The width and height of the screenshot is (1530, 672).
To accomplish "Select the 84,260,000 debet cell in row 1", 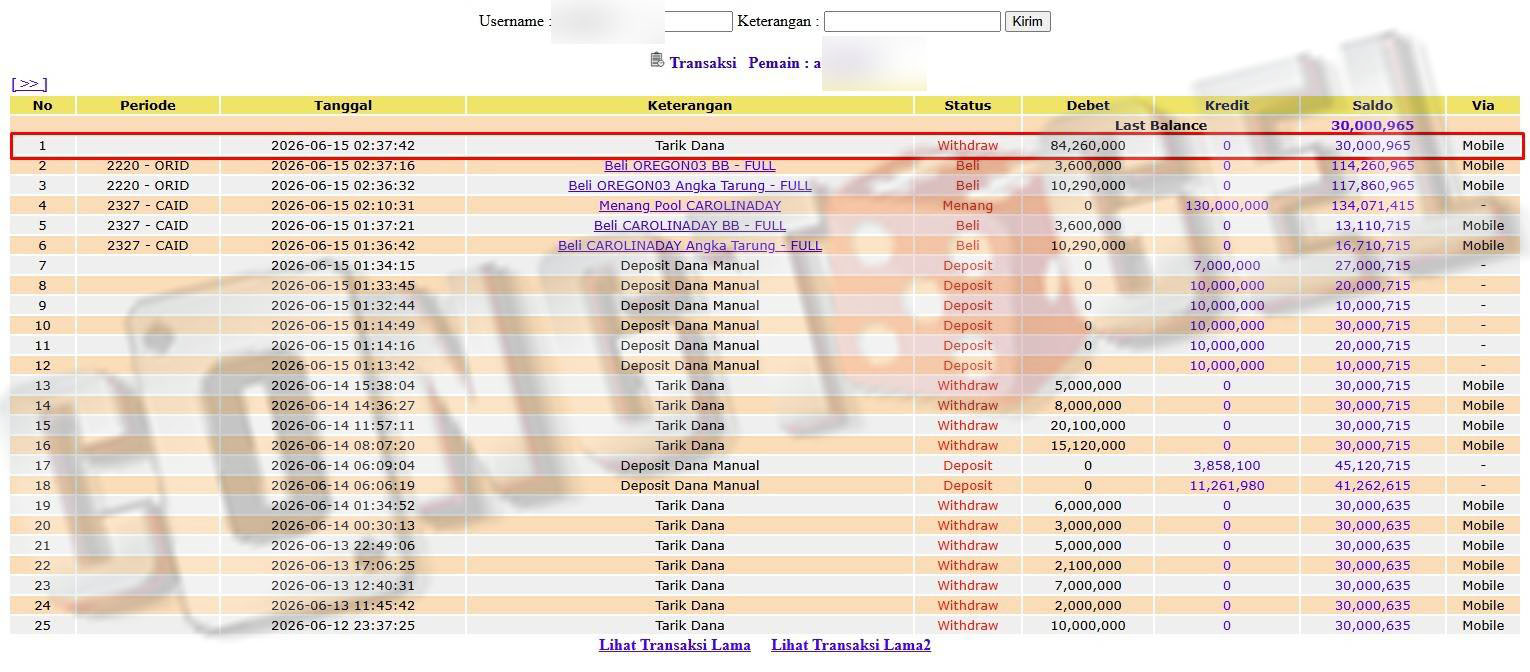I will (1088, 145).
